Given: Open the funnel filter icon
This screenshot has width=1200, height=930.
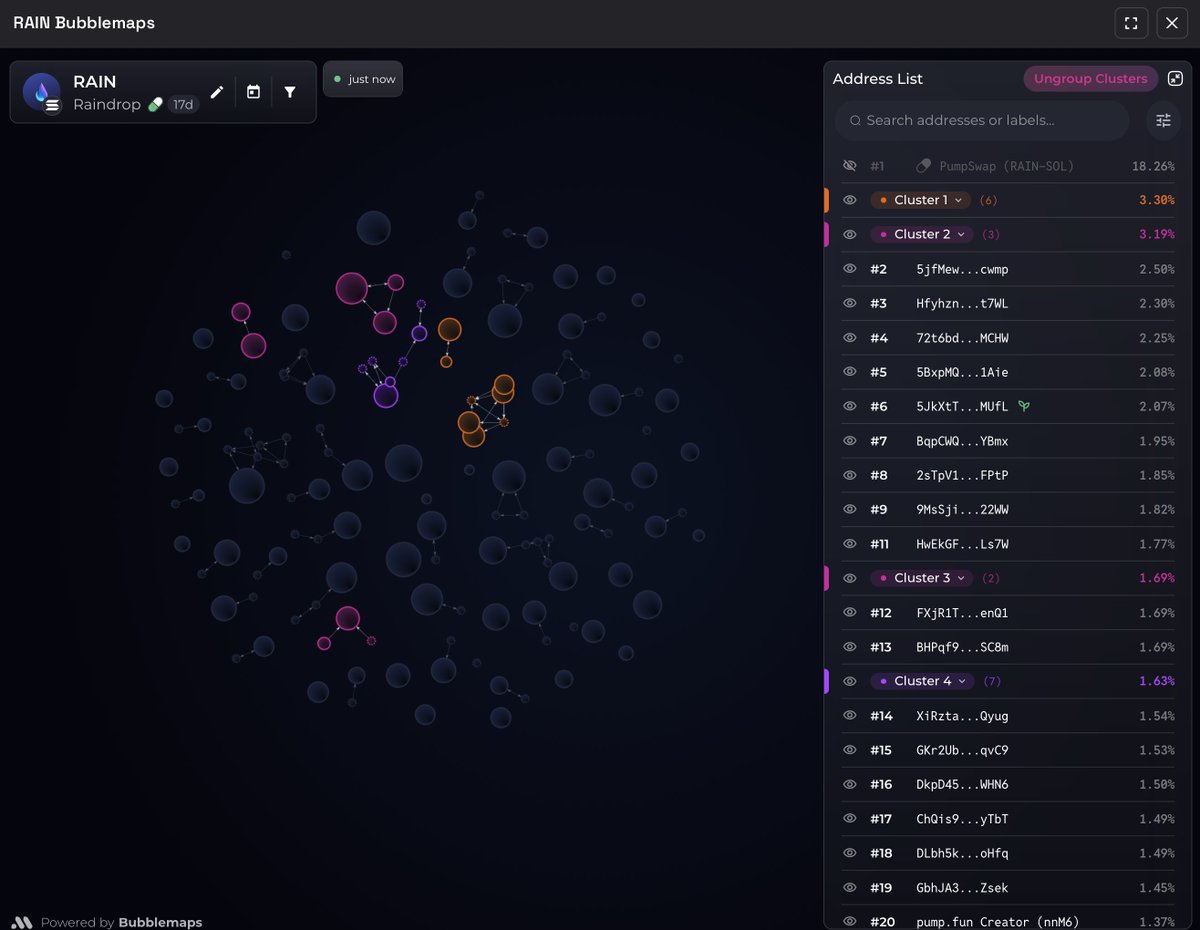Looking at the screenshot, I should pos(290,92).
